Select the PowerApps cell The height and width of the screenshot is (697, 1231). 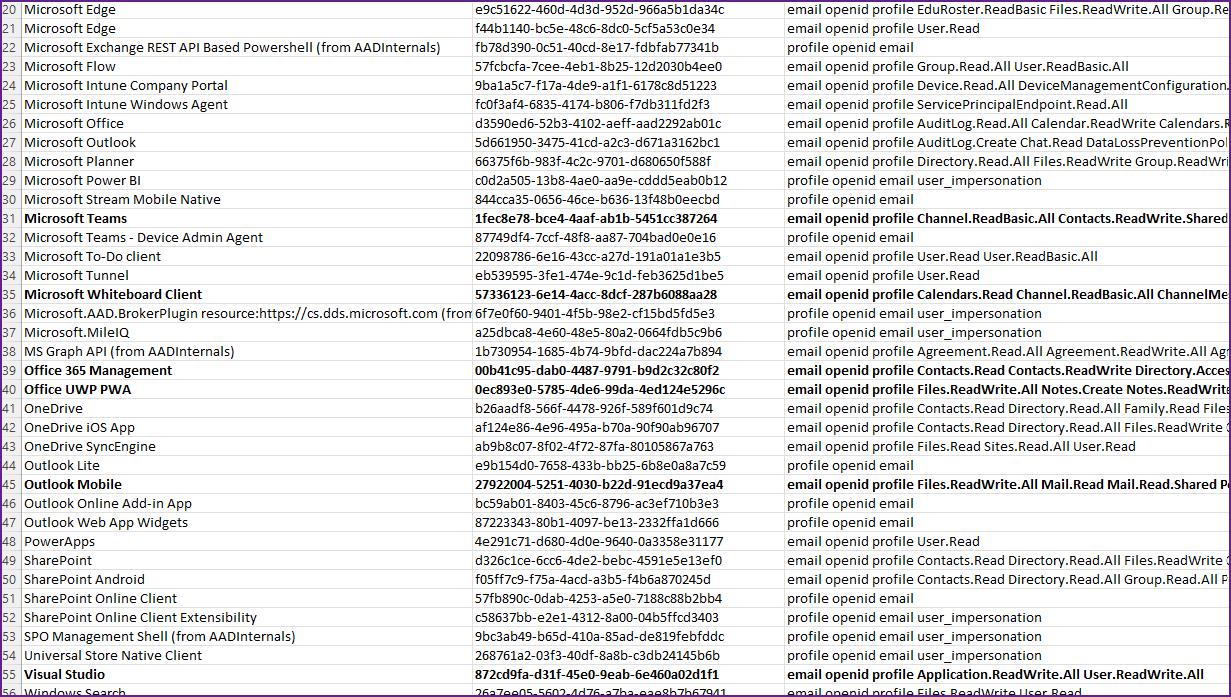coord(247,542)
